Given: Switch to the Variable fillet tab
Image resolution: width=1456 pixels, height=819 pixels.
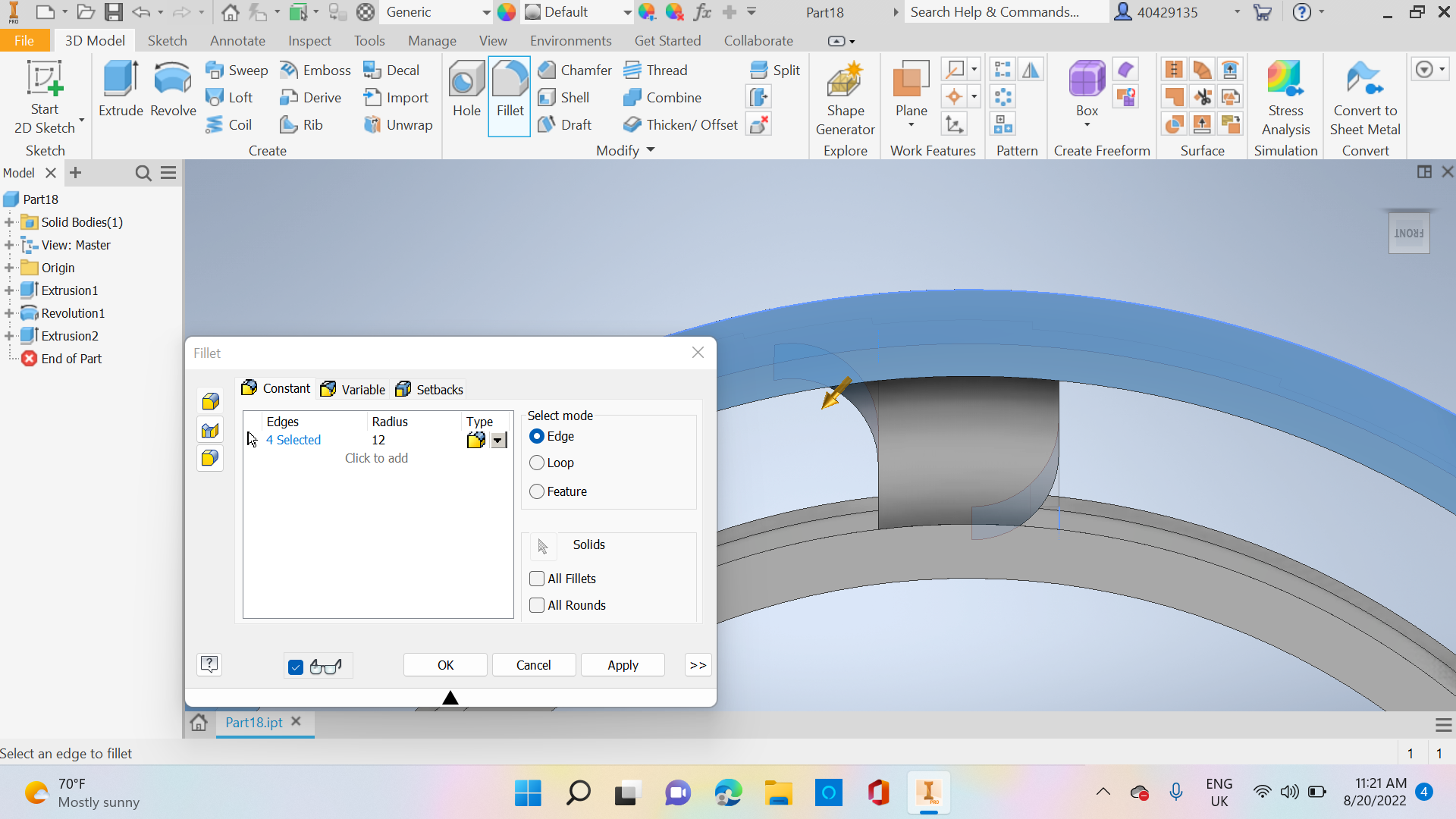Looking at the screenshot, I should pos(353,389).
